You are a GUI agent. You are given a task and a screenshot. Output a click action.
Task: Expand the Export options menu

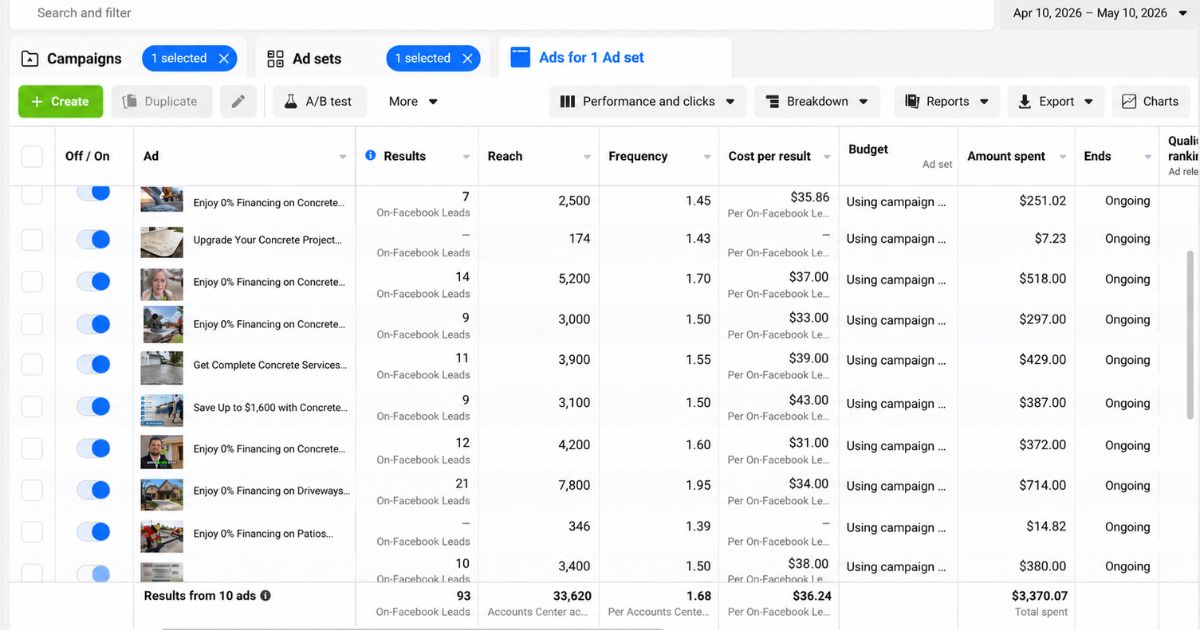1056,101
